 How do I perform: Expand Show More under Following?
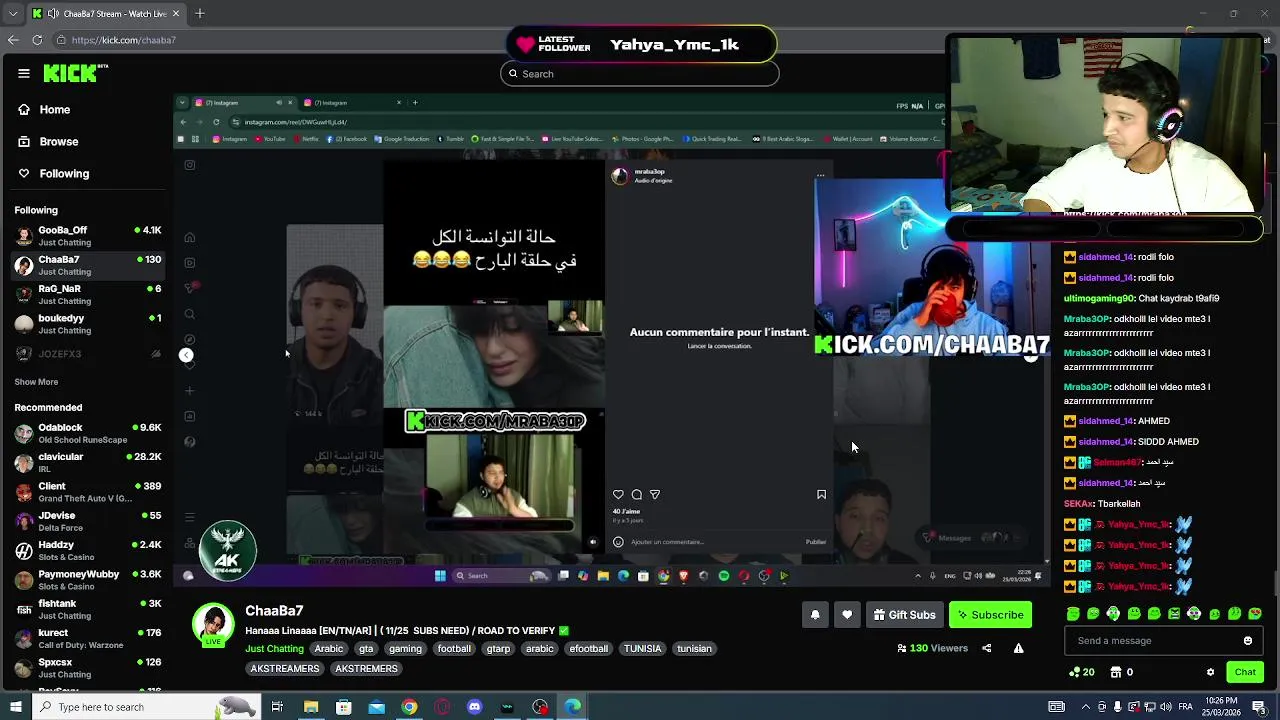(36, 382)
